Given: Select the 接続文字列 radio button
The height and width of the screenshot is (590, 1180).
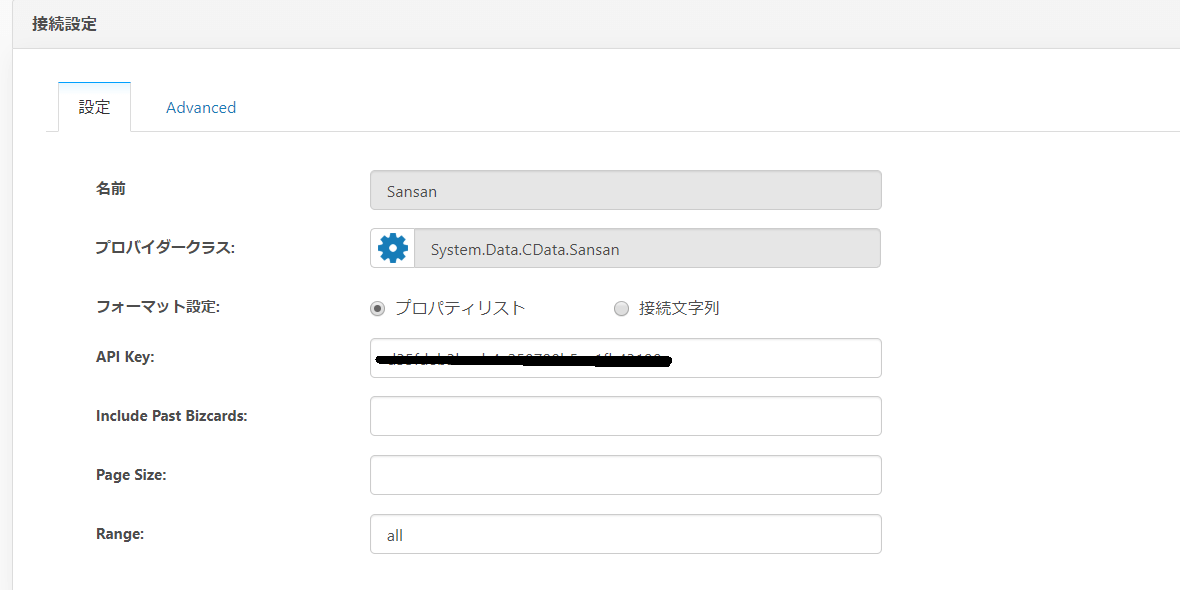Looking at the screenshot, I should point(621,309).
